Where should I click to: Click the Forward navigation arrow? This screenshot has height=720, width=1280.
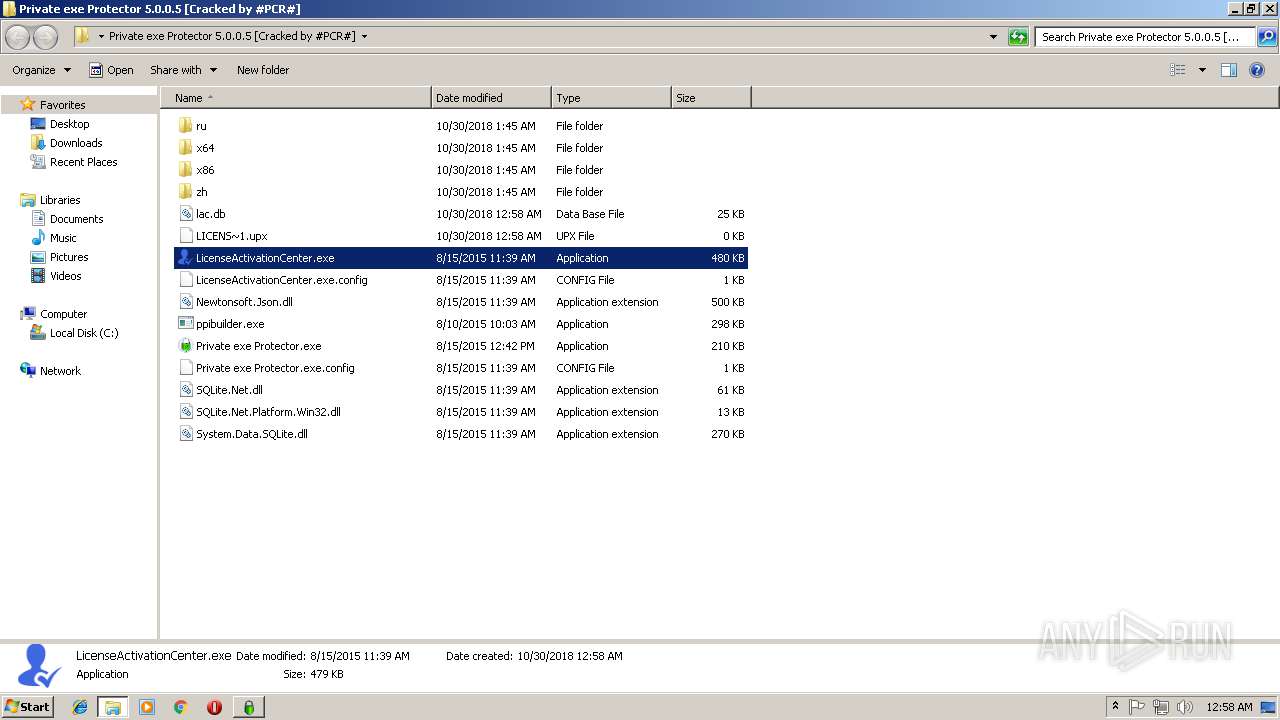46,37
